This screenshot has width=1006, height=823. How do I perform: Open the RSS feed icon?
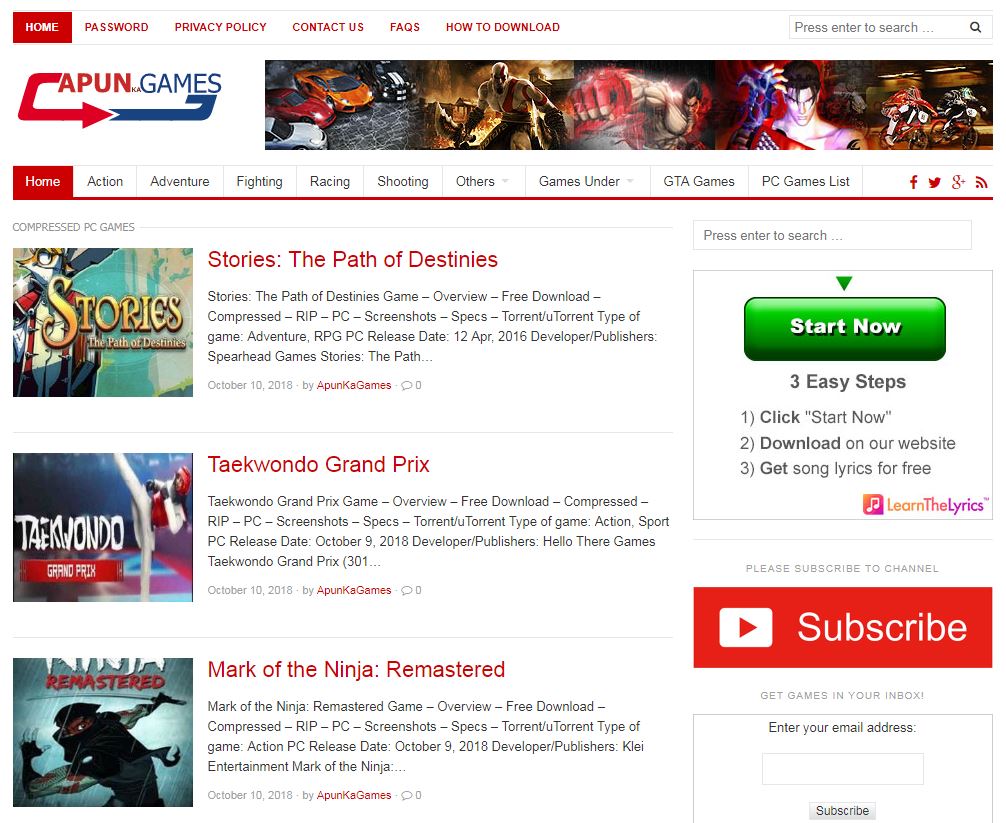coord(981,182)
